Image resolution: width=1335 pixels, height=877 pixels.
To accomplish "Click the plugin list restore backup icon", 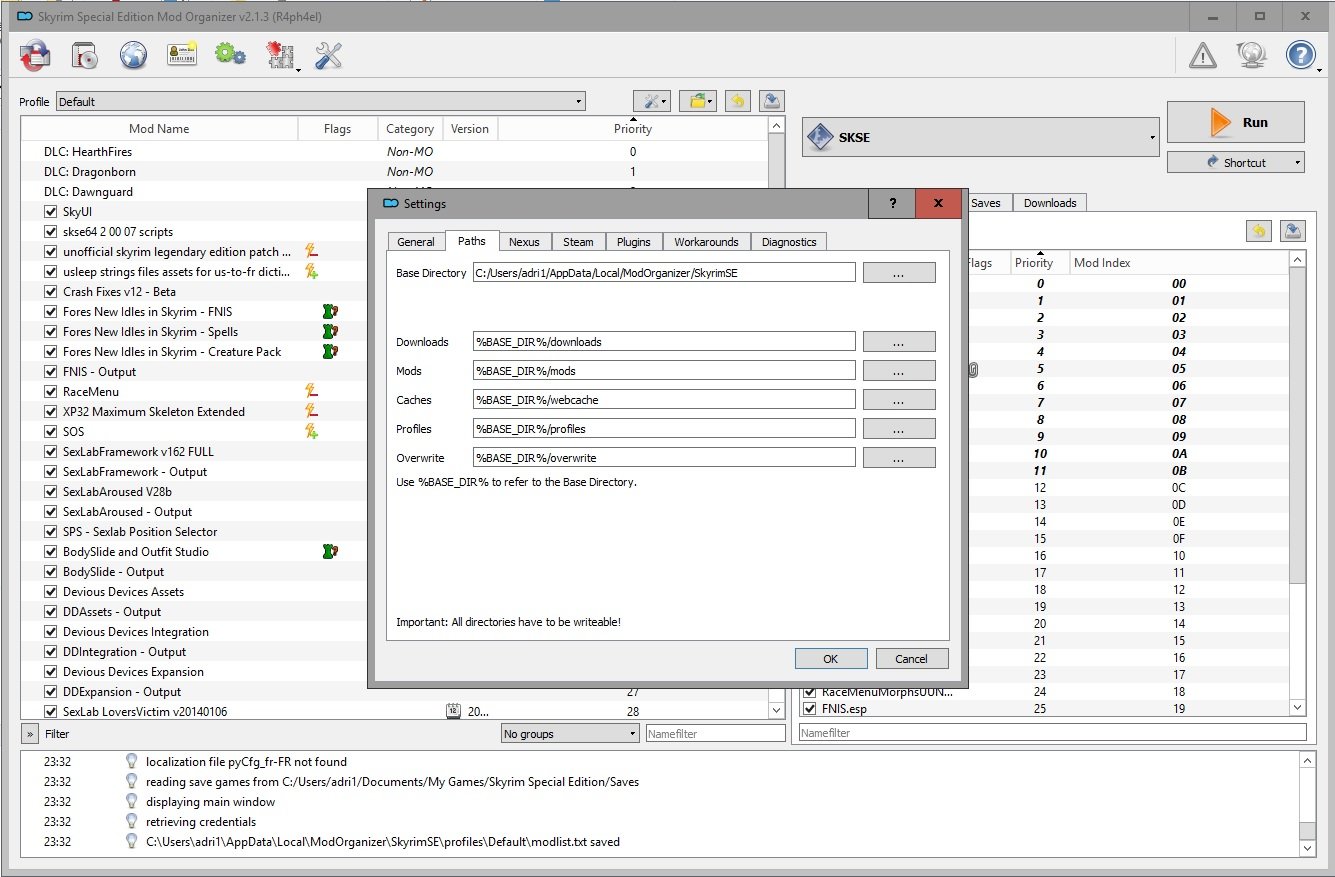I will (x=1258, y=231).
